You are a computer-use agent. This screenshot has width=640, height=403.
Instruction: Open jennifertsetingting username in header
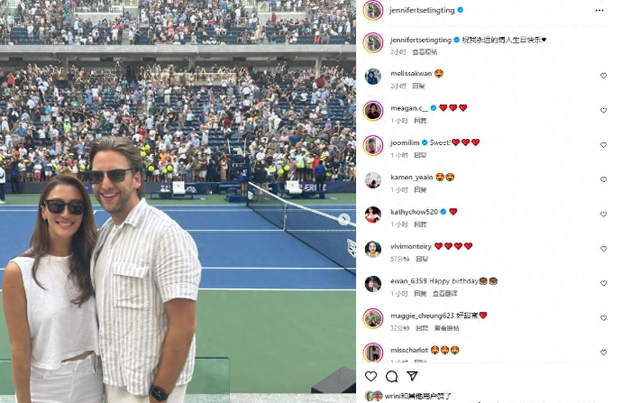pos(422,10)
